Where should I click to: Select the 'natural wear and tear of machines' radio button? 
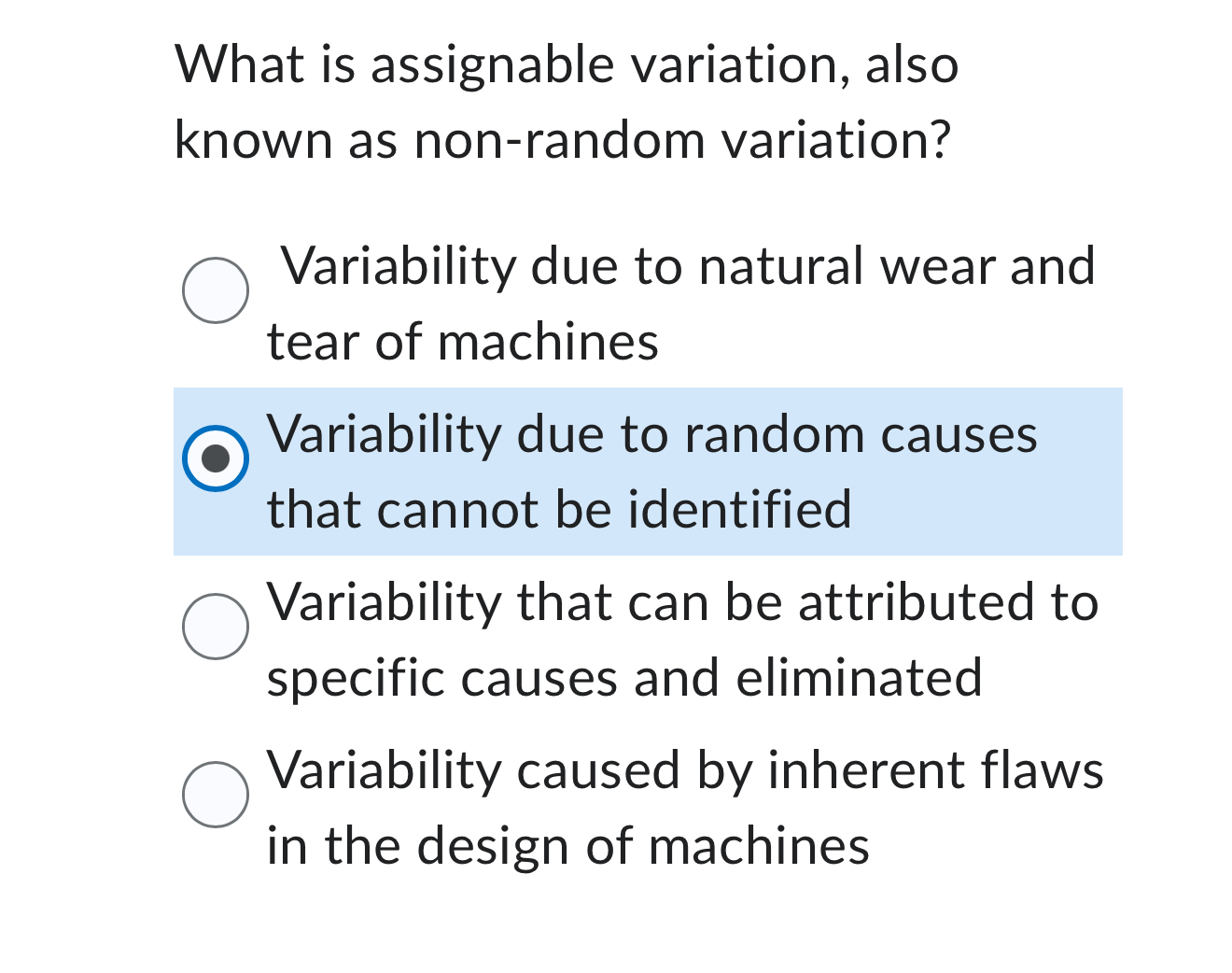click(x=216, y=290)
